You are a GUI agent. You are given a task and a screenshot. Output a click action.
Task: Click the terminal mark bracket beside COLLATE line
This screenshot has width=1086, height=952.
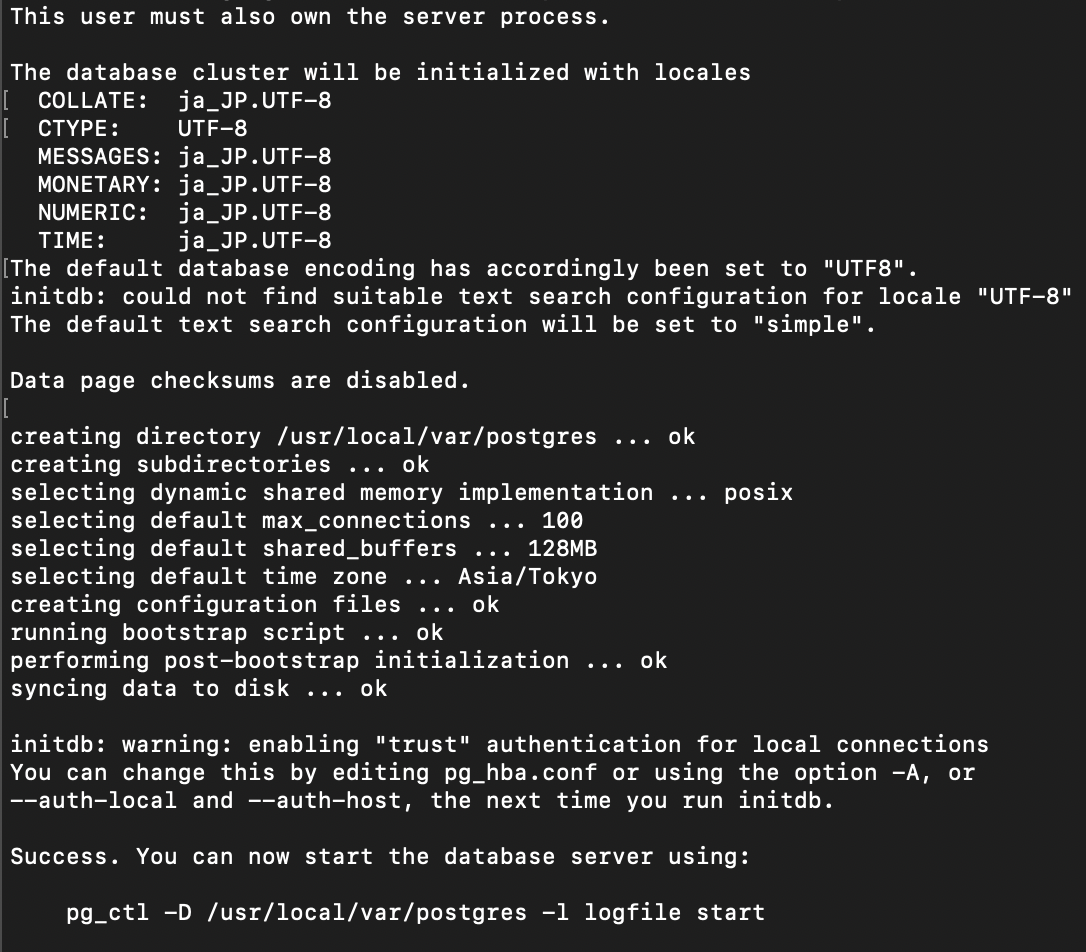pos(6,101)
